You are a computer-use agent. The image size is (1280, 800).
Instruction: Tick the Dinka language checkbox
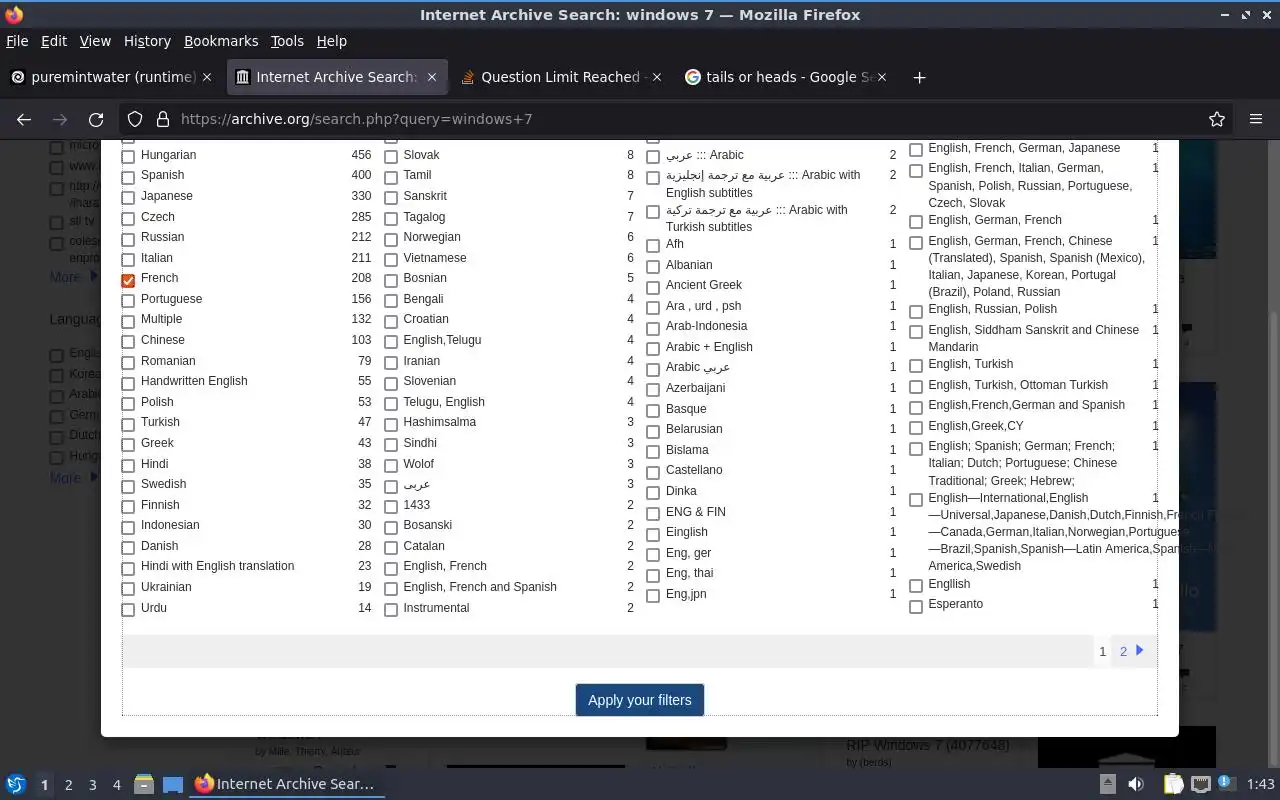click(653, 493)
